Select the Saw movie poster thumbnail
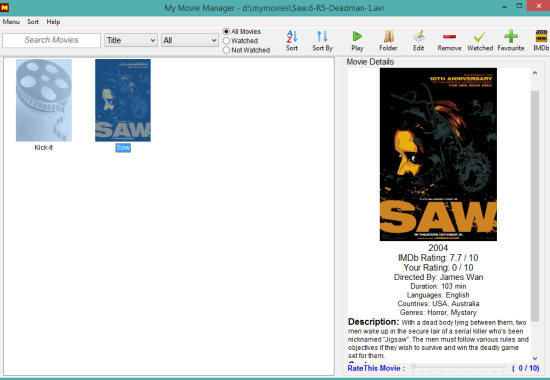550x380 pixels. [x=123, y=100]
